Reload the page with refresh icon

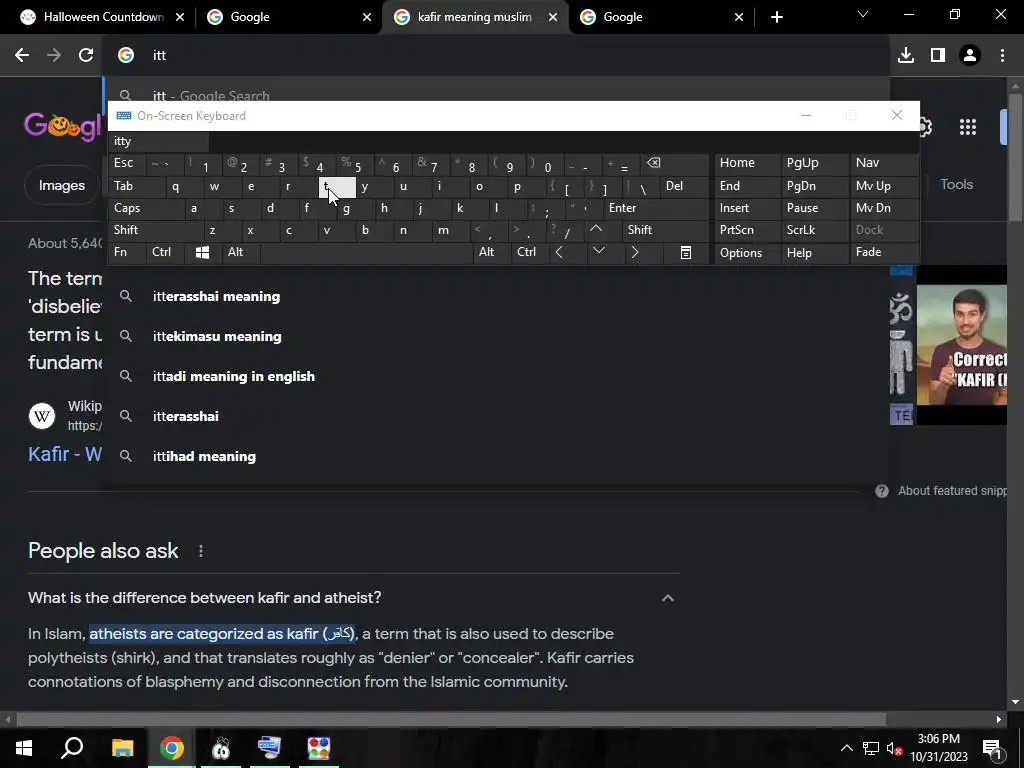click(x=86, y=56)
